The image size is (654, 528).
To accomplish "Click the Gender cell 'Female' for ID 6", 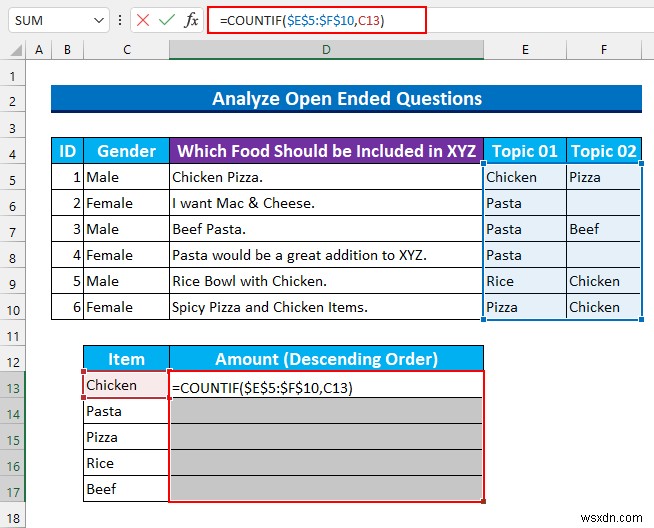I will [x=126, y=307].
